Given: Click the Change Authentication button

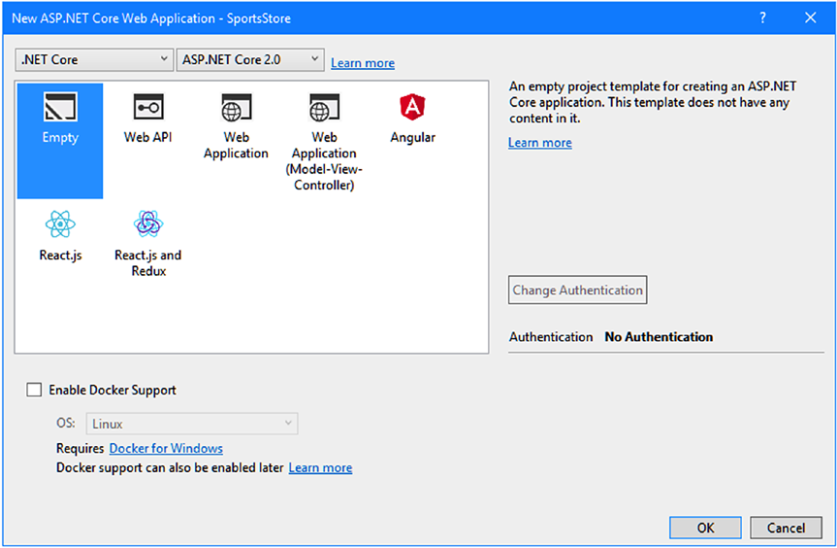Looking at the screenshot, I should coord(578,290).
